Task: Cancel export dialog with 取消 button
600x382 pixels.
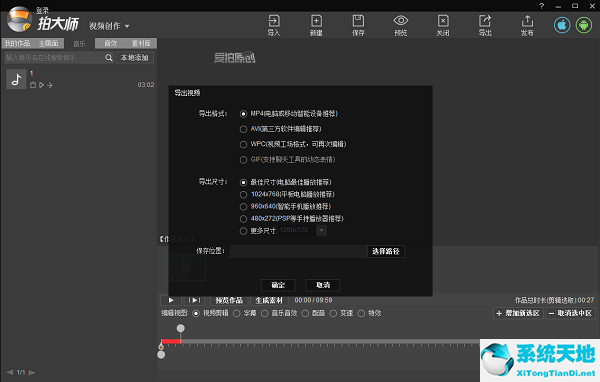Action: (x=323, y=285)
